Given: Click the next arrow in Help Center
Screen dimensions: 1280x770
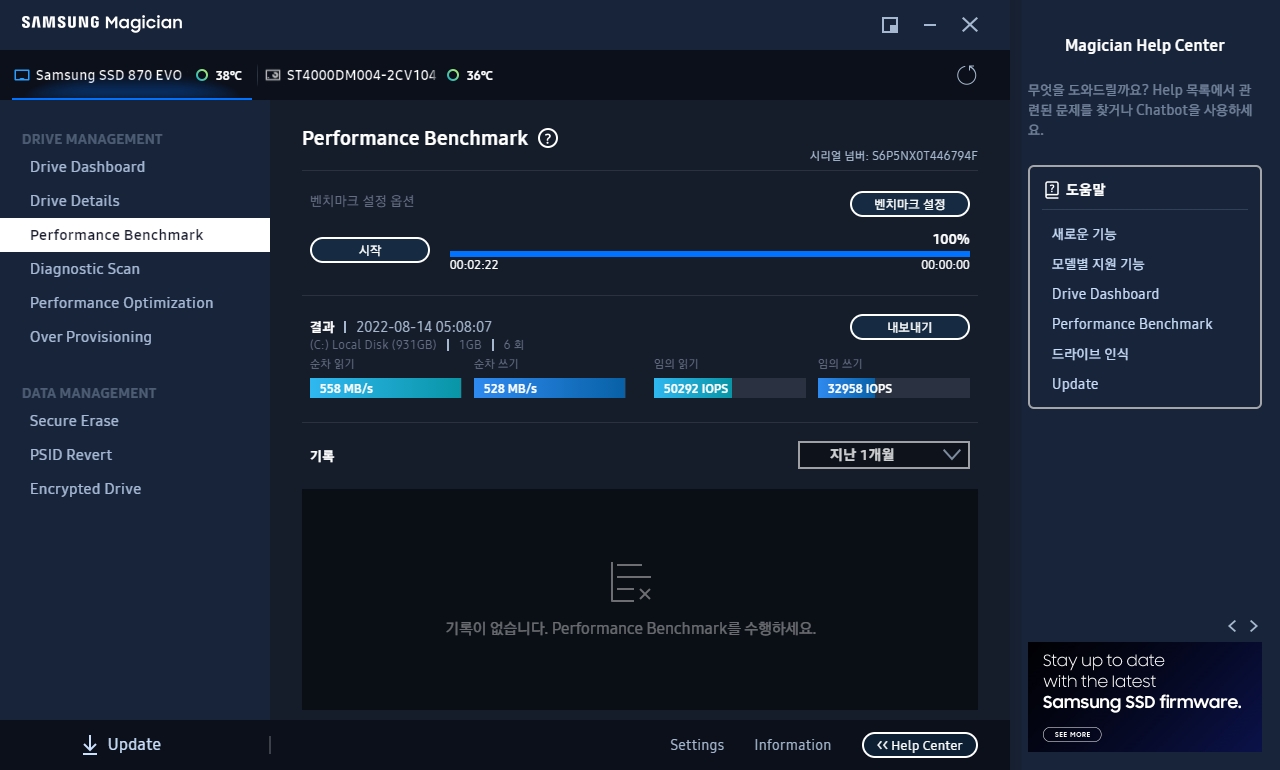Looking at the screenshot, I should [1254, 626].
